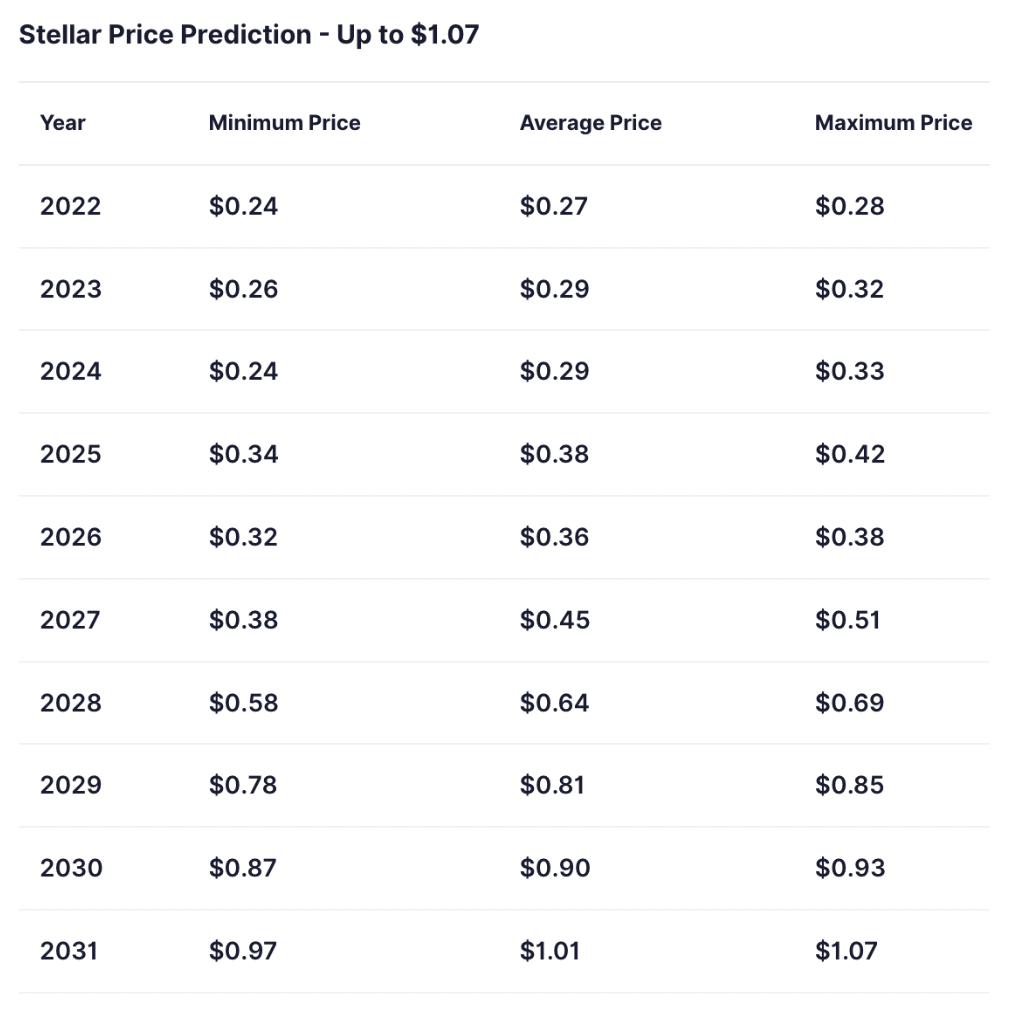This screenshot has height=1020, width=1020.
Task: Click the Minimum Price column header
Action: (x=284, y=123)
